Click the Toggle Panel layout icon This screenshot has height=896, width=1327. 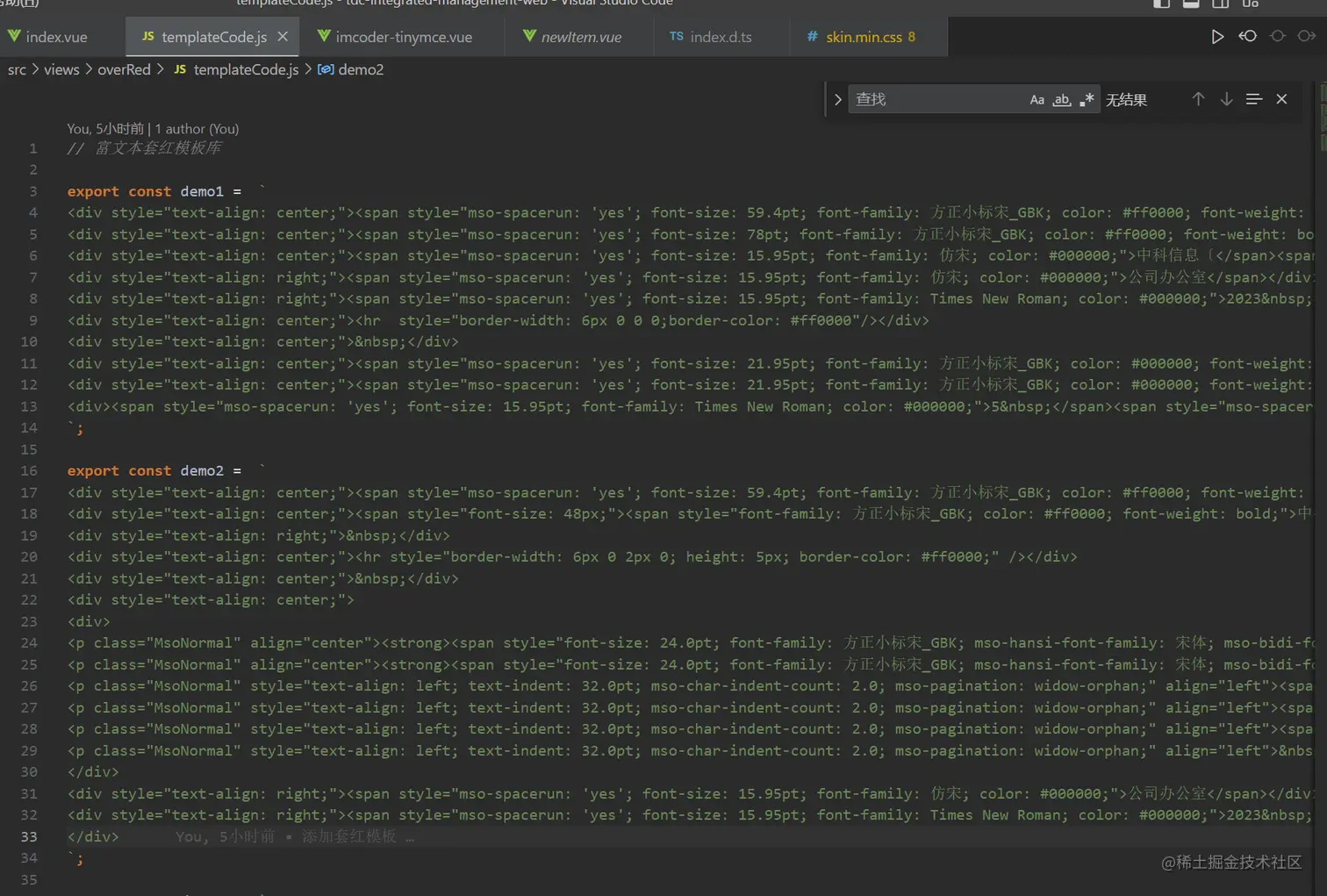[x=1191, y=4]
